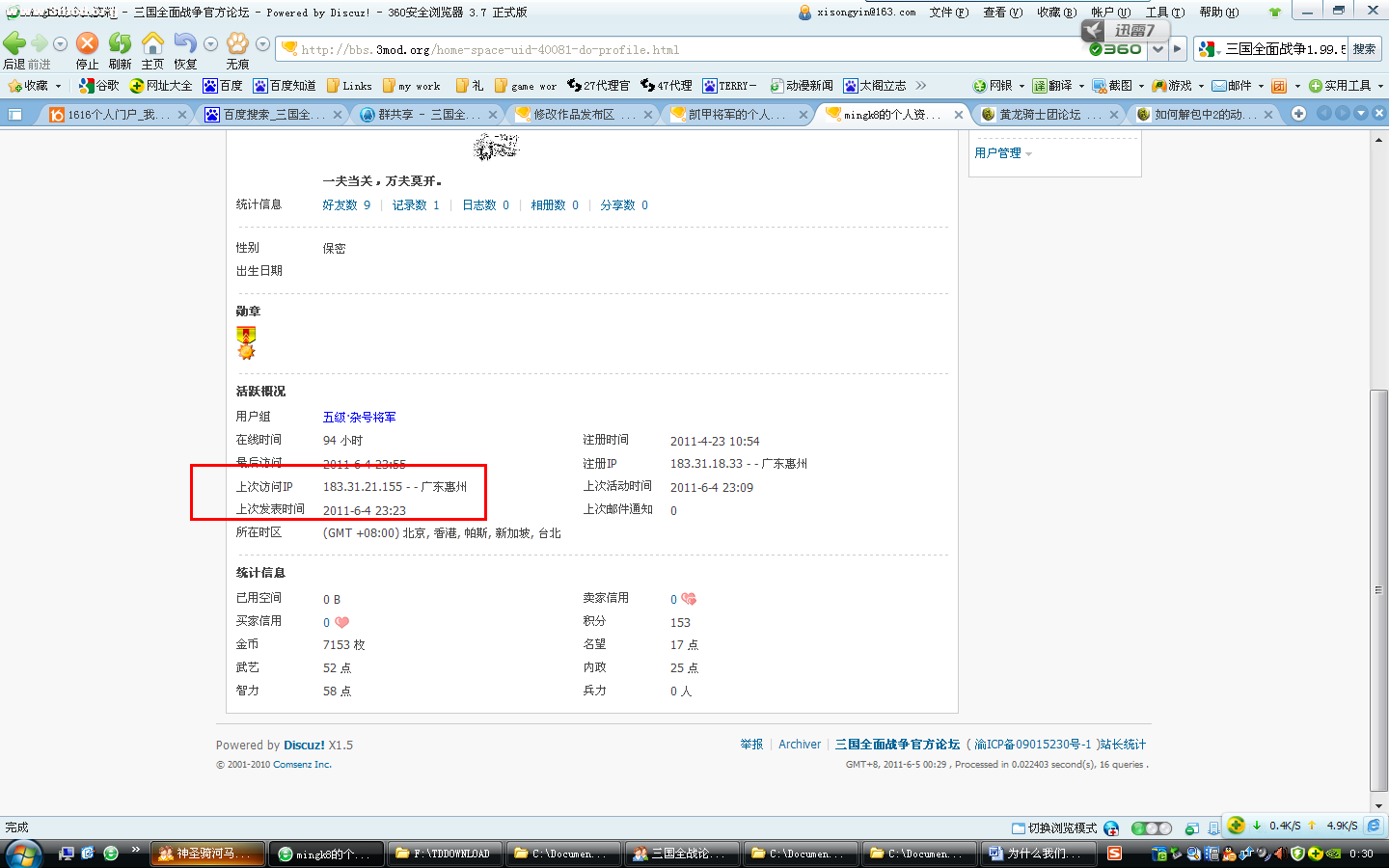The width and height of the screenshot is (1389, 868).
Task: Toggle the sidebar panel button left of tabs
Action: 15,115
